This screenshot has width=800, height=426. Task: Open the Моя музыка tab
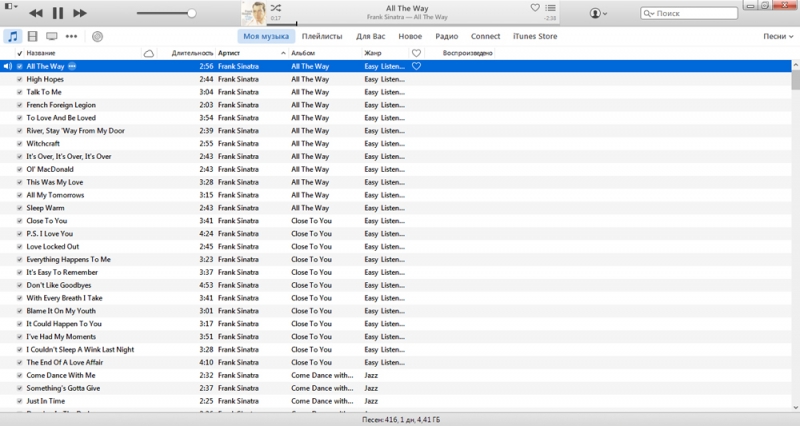[x=266, y=36]
